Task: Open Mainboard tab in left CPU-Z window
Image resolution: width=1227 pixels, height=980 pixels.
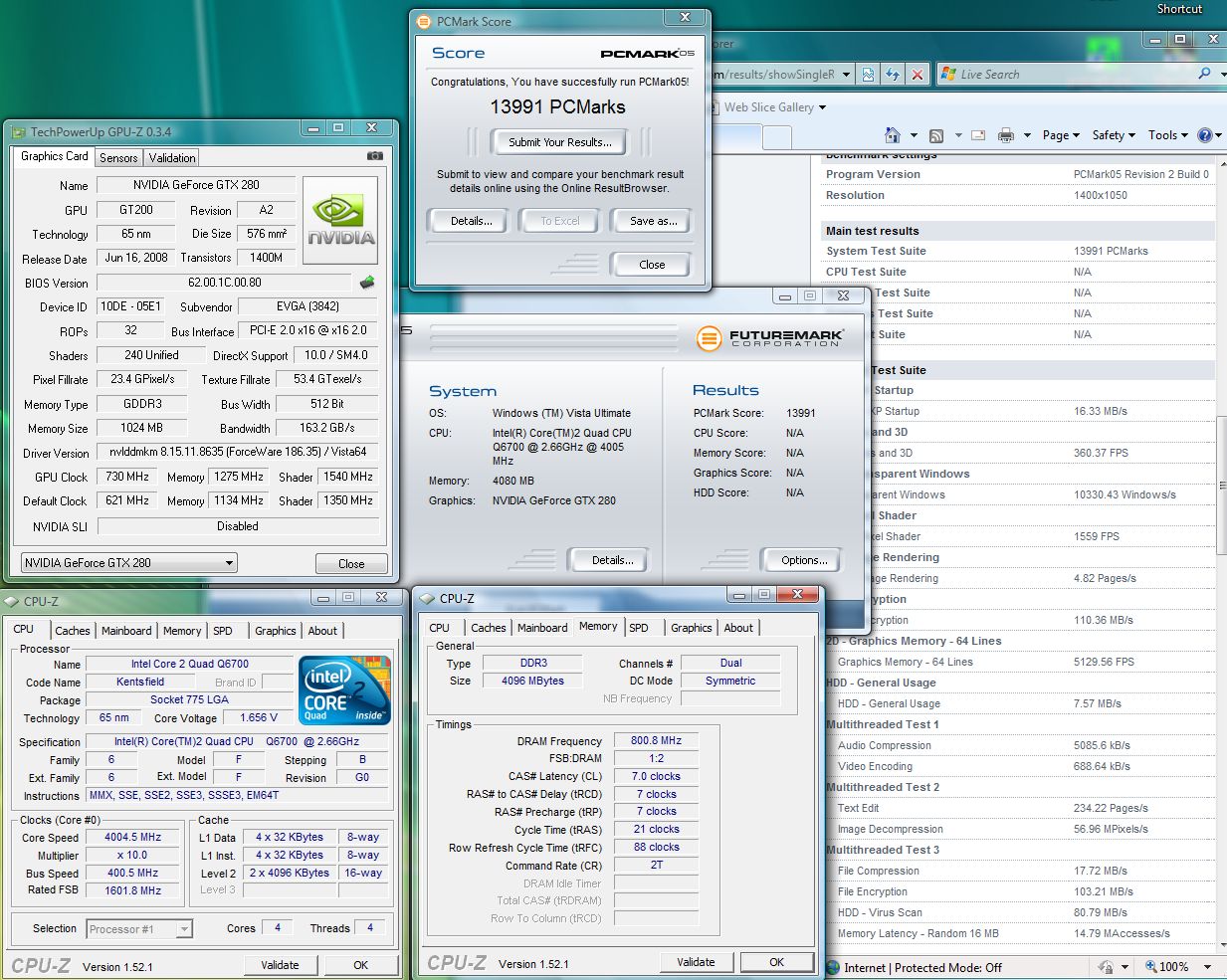Action: click(126, 631)
